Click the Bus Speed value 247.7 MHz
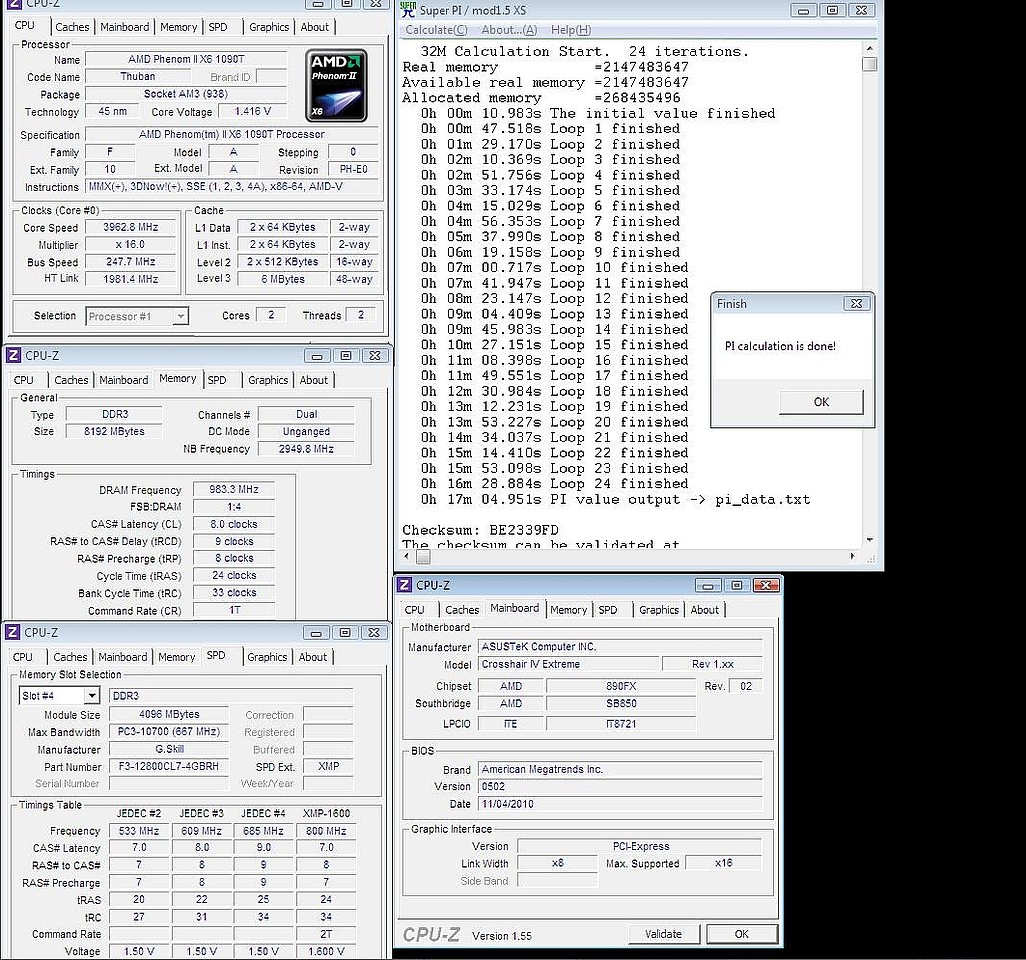The image size is (1026, 960). click(x=131, y=262)
